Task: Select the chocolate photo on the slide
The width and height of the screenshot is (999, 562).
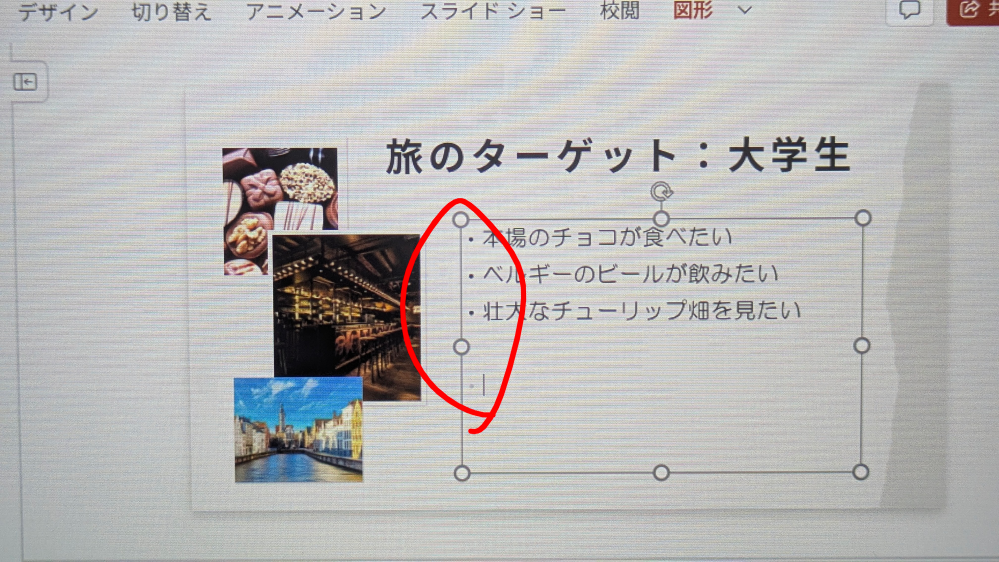Action: 280,189
